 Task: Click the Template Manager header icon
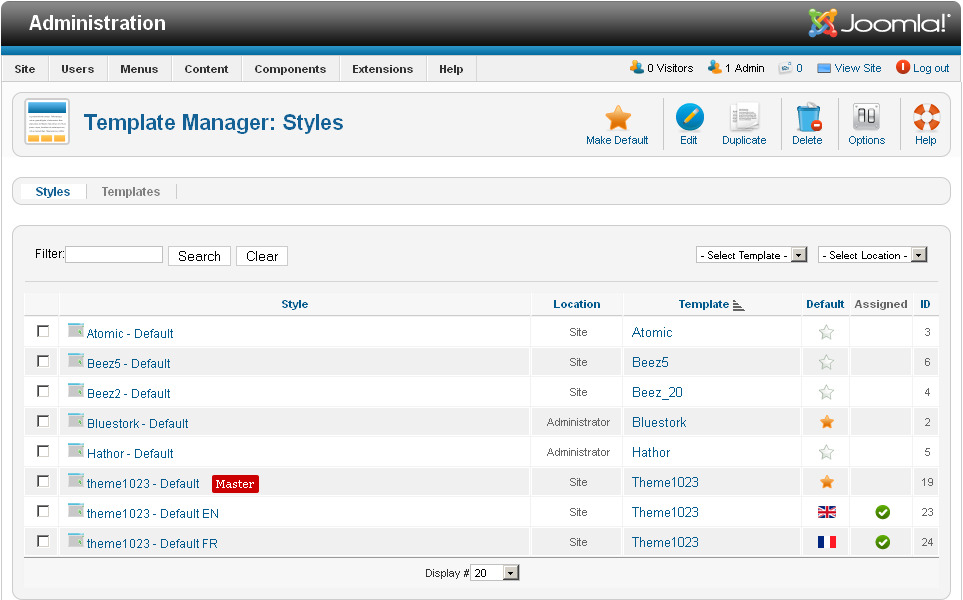pyautogui.click(x=47, y=122)
